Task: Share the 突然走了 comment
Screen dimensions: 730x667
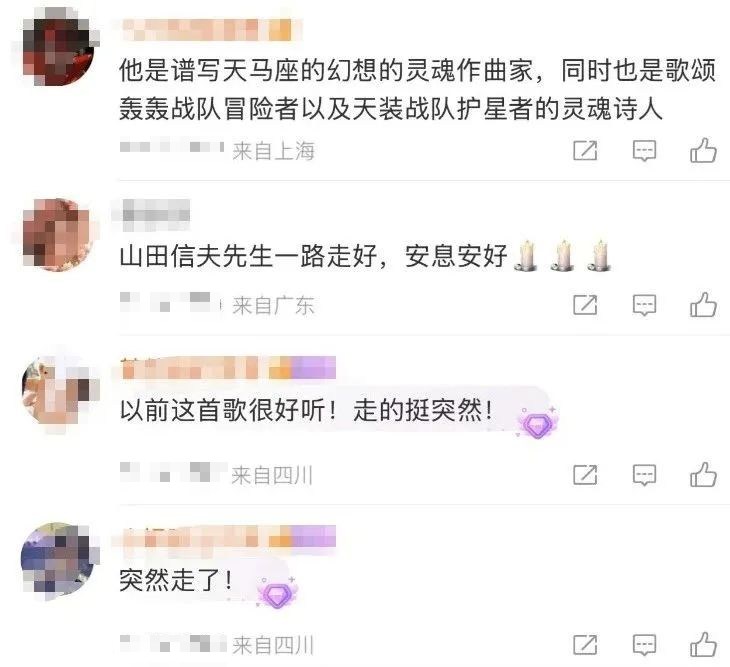Action: (x=585, y=645)
